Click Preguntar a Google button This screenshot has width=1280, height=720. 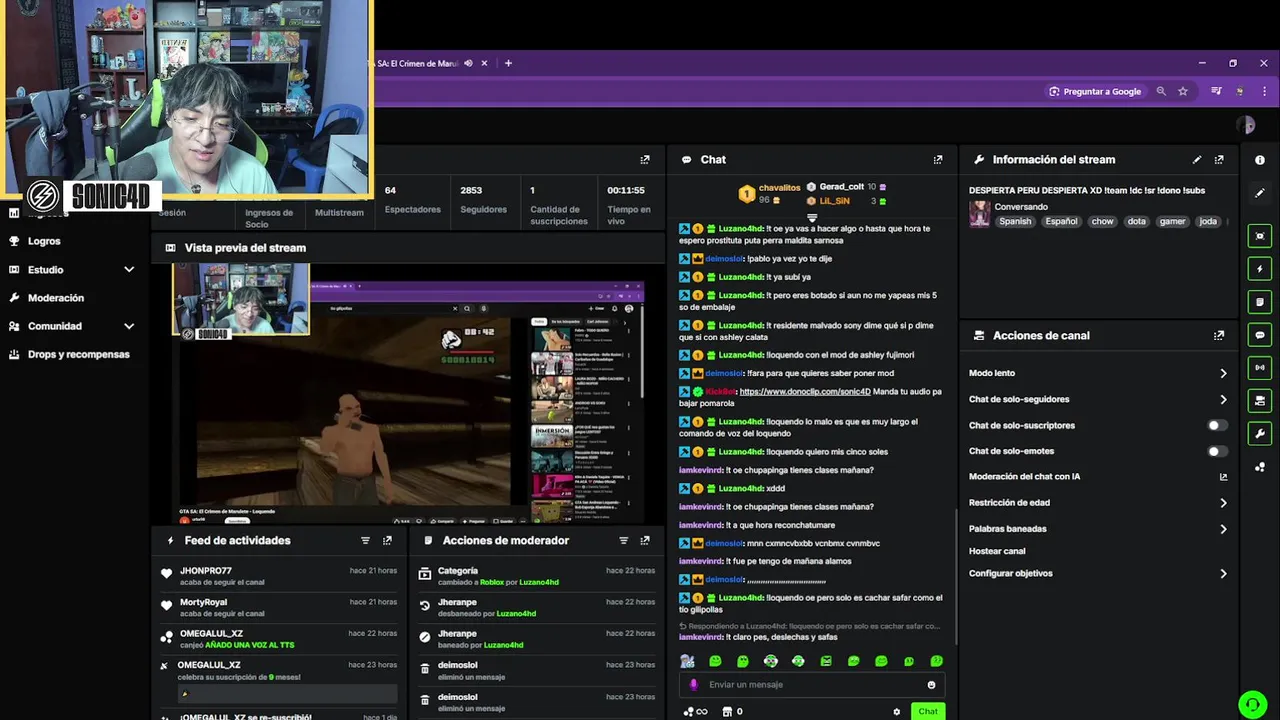click(x=1095, y=91)
